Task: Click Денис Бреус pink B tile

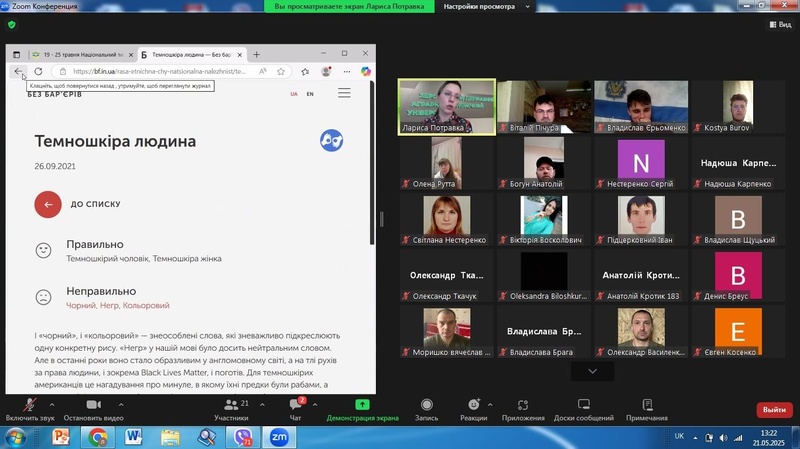Action: 738,275
